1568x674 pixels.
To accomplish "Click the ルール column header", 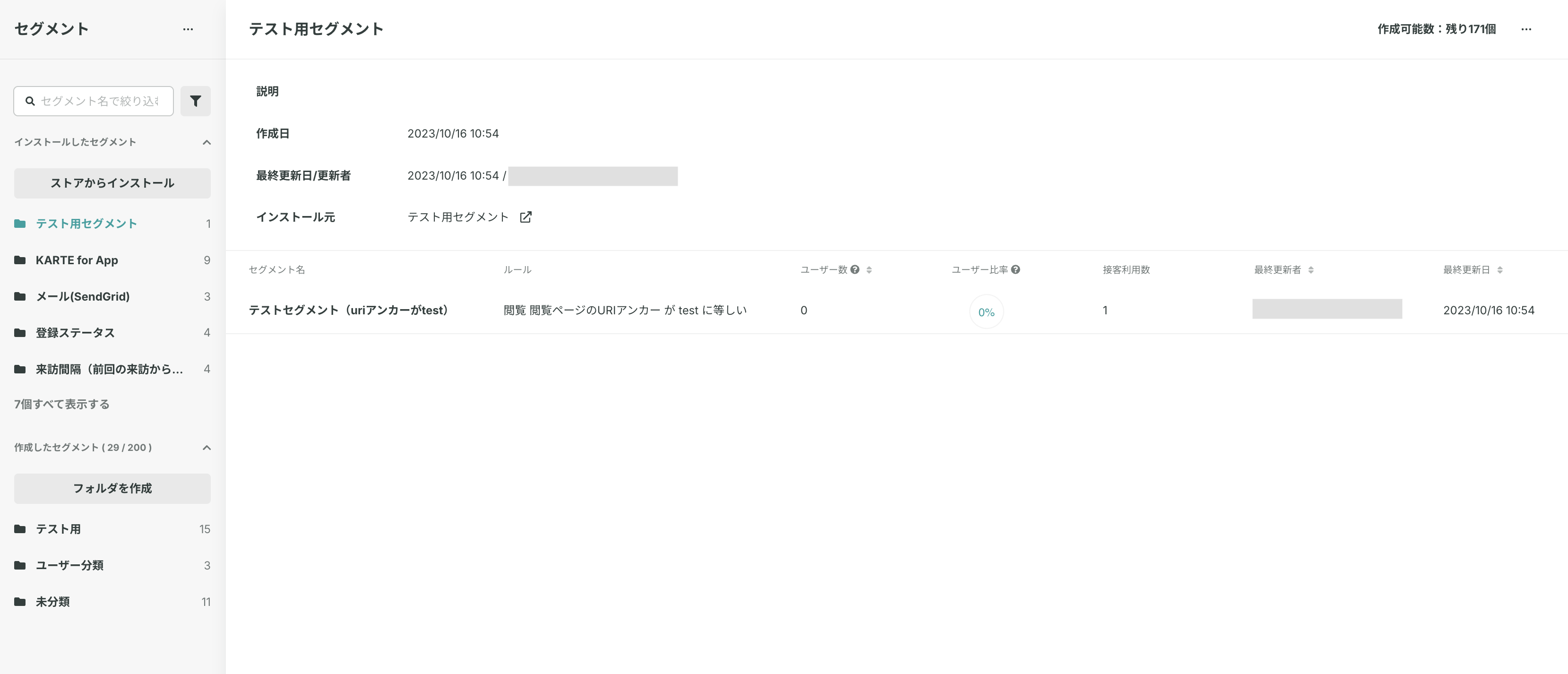I will point(517,270).
